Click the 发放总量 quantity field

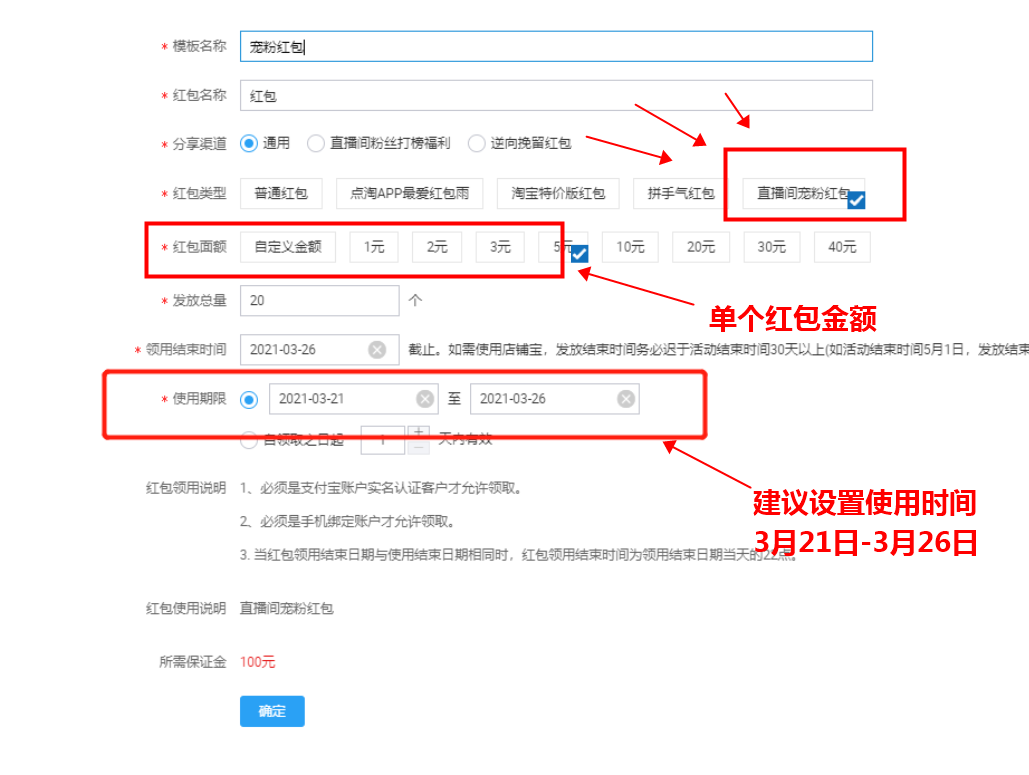click(x=319, y=300)
